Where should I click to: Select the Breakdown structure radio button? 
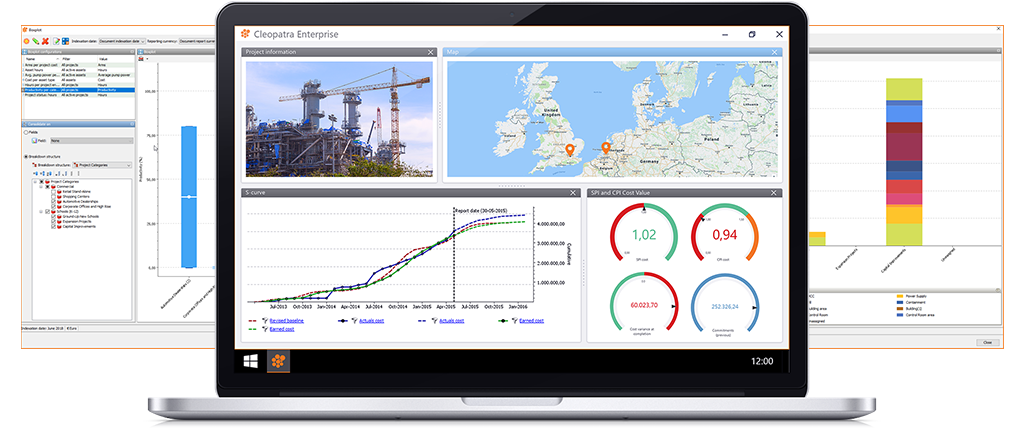click(26, 157)
